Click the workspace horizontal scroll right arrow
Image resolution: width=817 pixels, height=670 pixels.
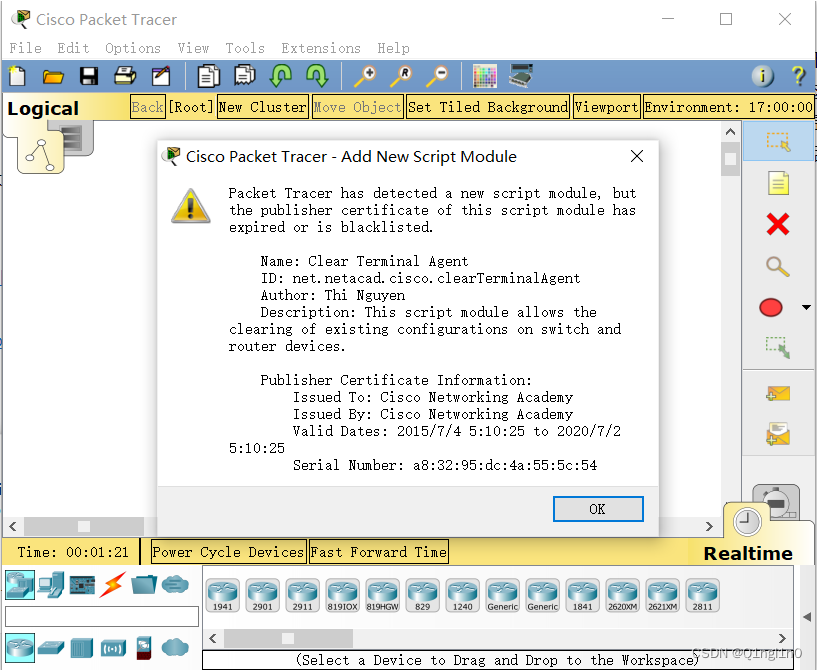point(709,526)
